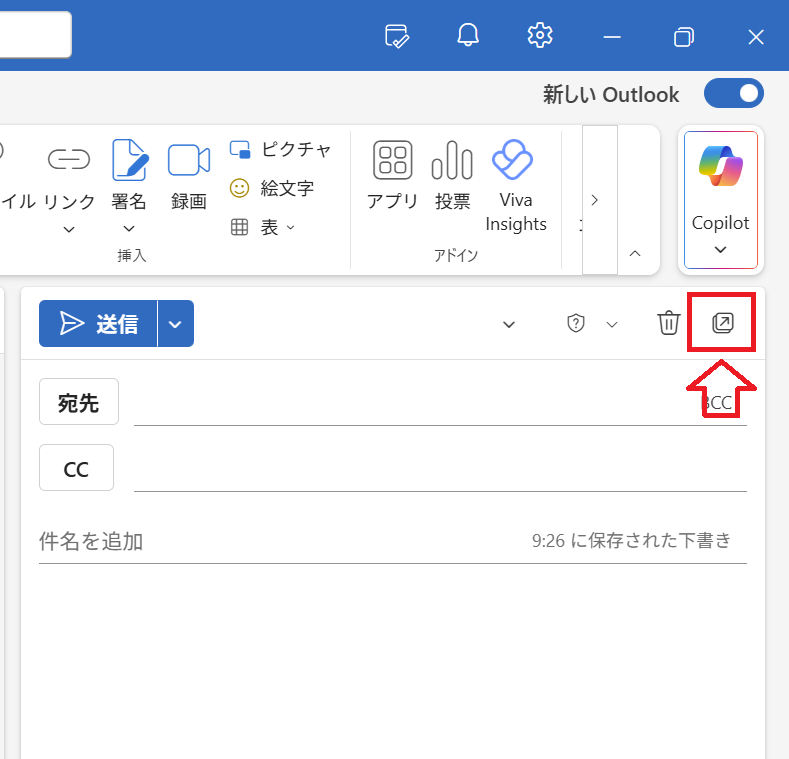Send the email with 送信
Screen dimensions: 789x759
[x=98, y=324]
